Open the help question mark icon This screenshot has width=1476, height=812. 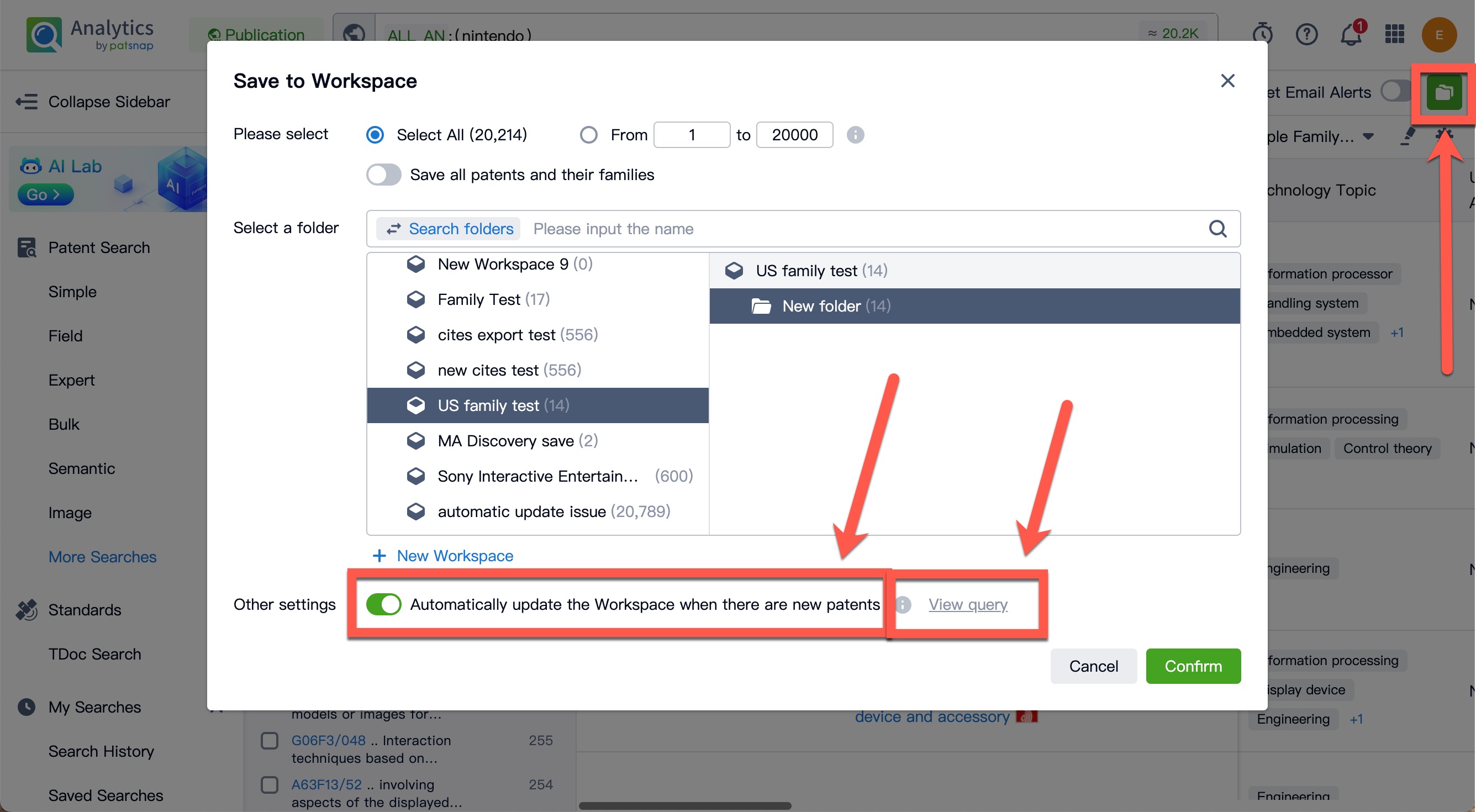pyautogui.click(x=1306, y=35)
